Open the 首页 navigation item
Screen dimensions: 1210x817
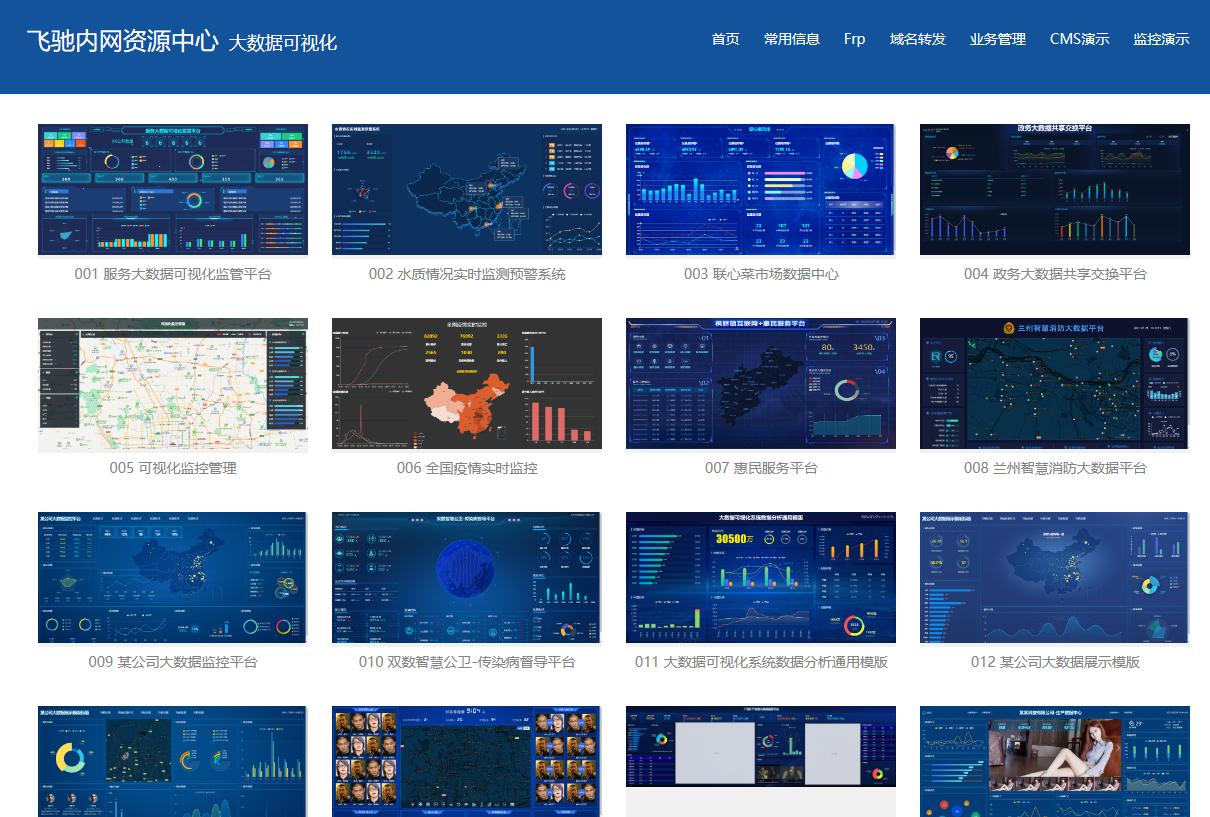tap(724, 40)
